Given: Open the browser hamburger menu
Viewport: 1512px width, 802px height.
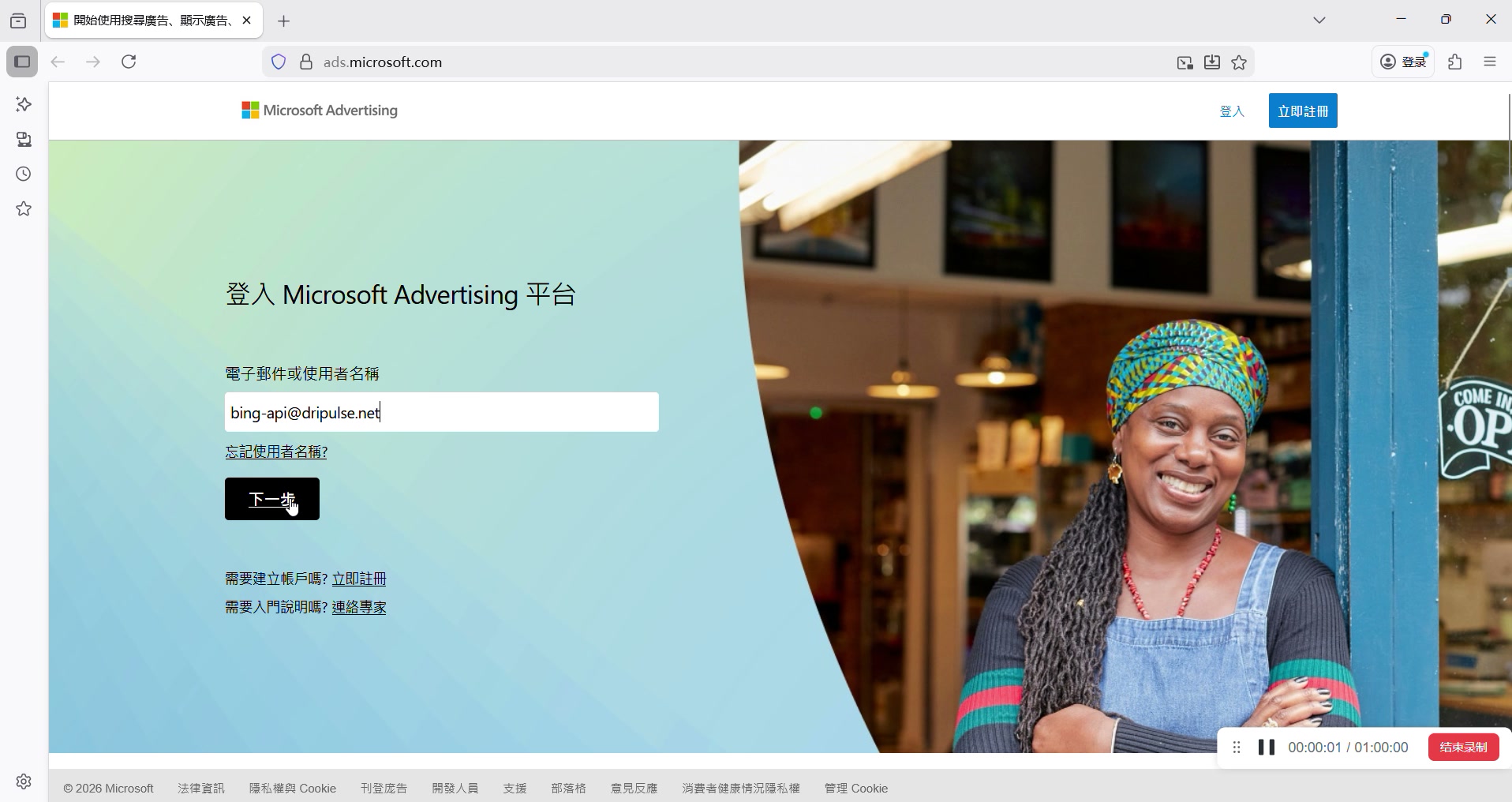Looking at the screenshot, I should pyautogui.click(x=1490, y=62).
